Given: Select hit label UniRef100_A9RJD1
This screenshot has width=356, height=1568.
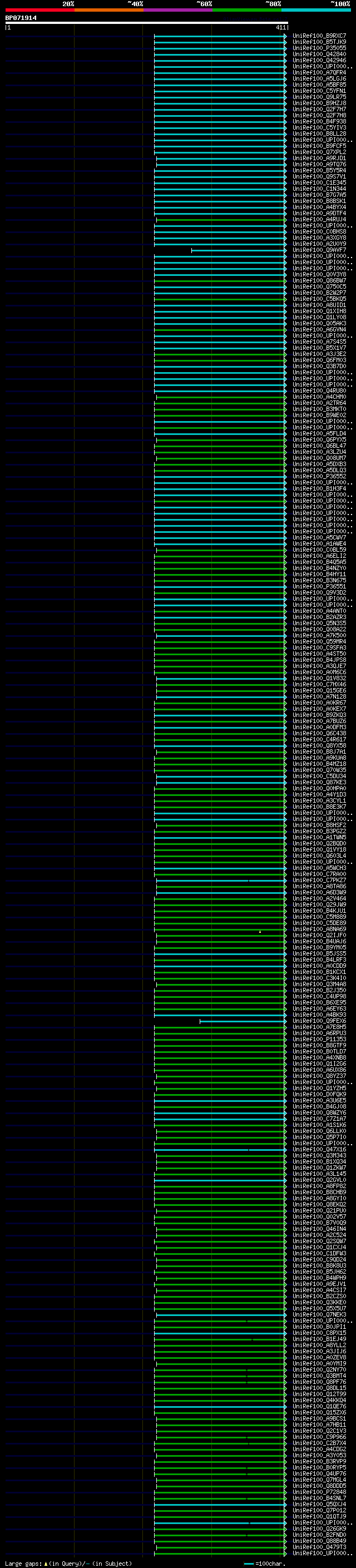Looking at the screenshot, I should tap(319, 159).
